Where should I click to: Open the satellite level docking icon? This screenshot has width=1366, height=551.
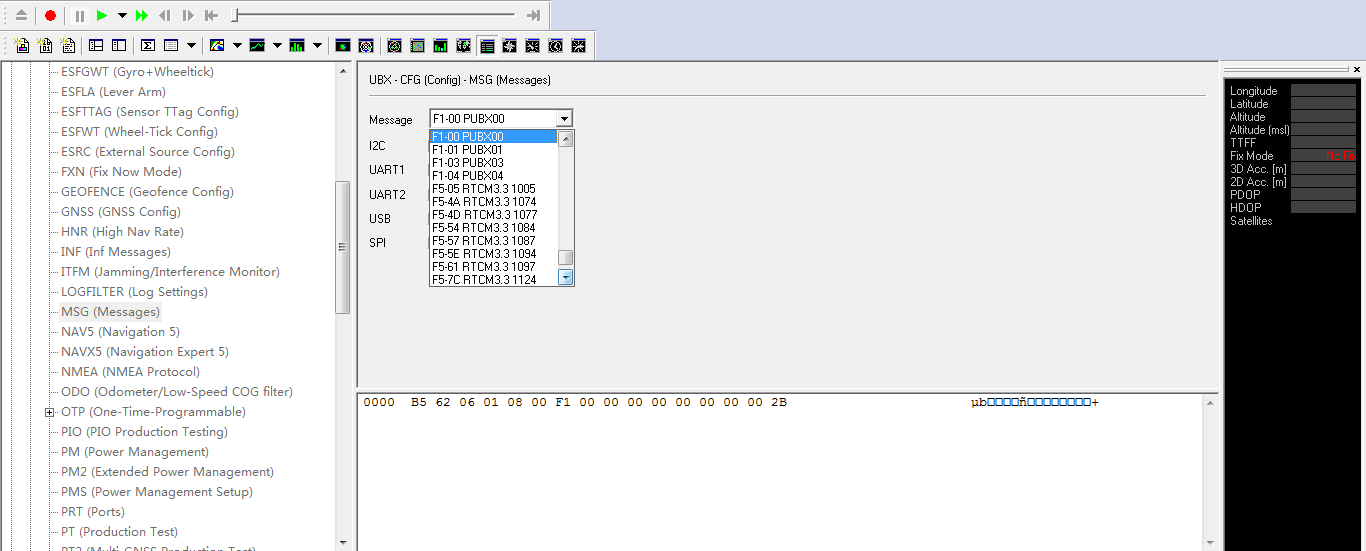pos(440,45)
